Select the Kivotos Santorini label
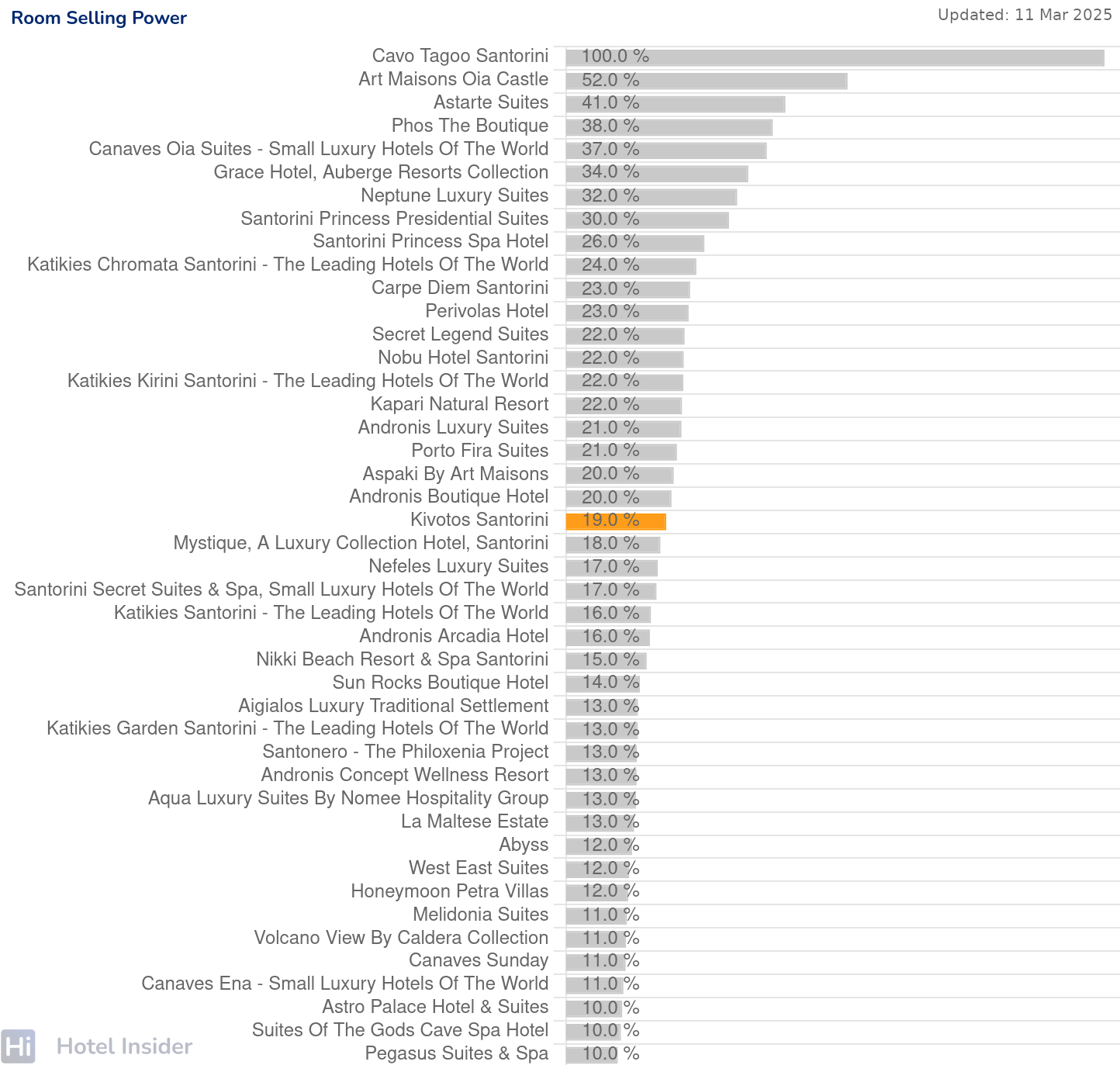 [479, 520]
